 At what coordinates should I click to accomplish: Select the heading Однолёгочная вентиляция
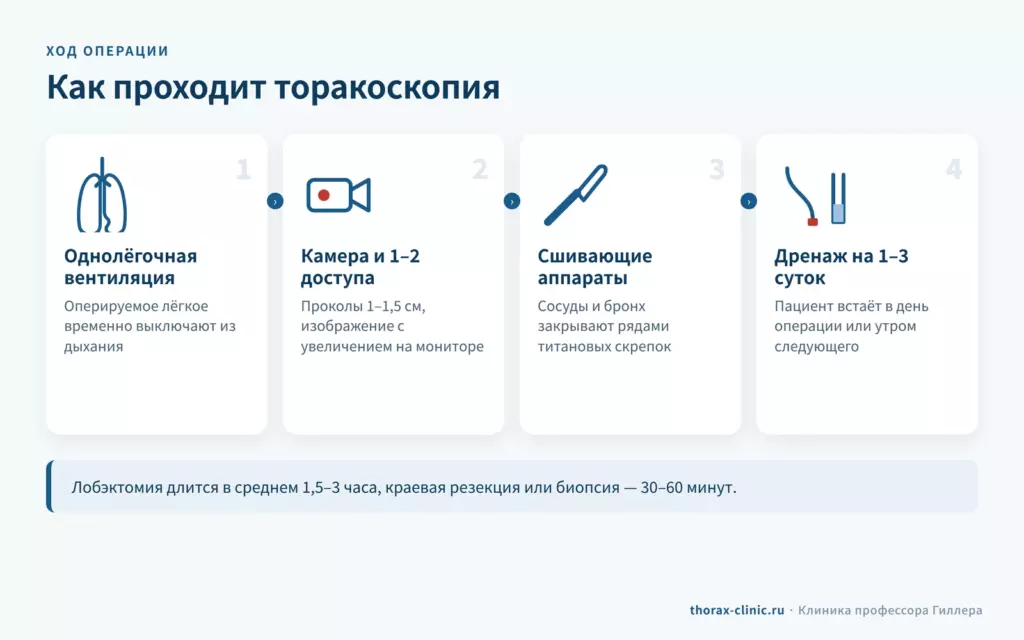[x=131, y=266]
